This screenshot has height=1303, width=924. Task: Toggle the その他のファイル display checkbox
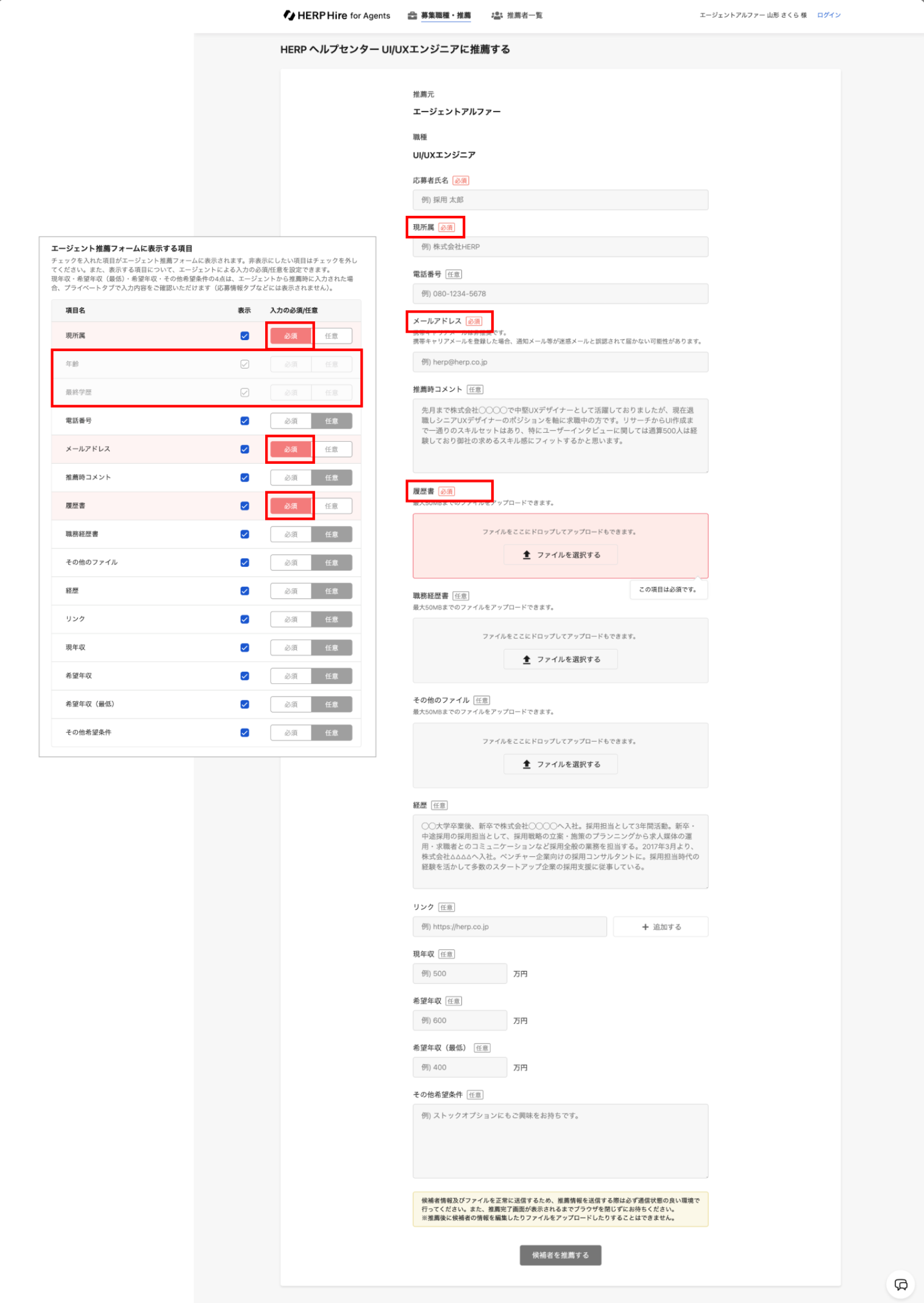(244, 563)
